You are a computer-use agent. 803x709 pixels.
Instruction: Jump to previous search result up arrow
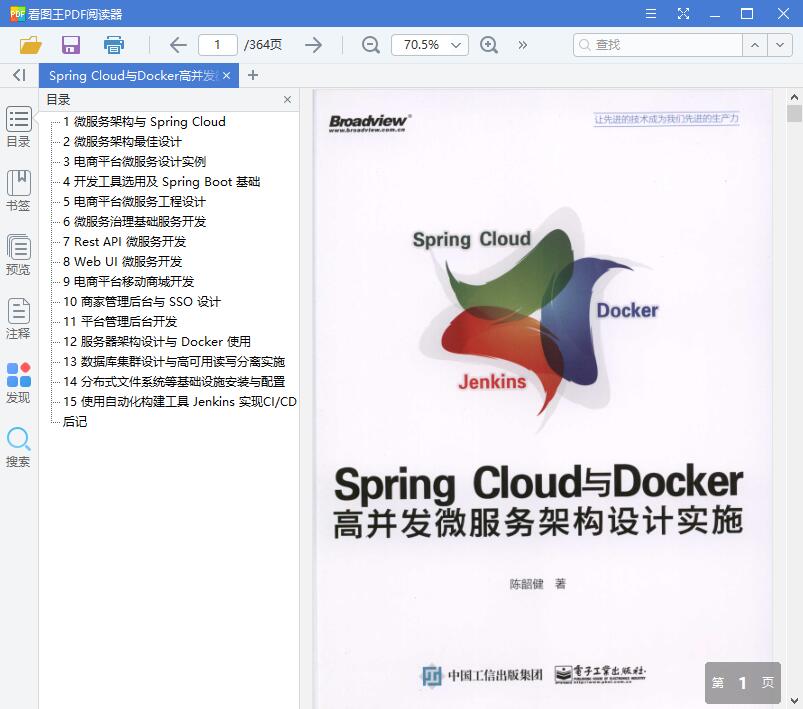[755, 45]
